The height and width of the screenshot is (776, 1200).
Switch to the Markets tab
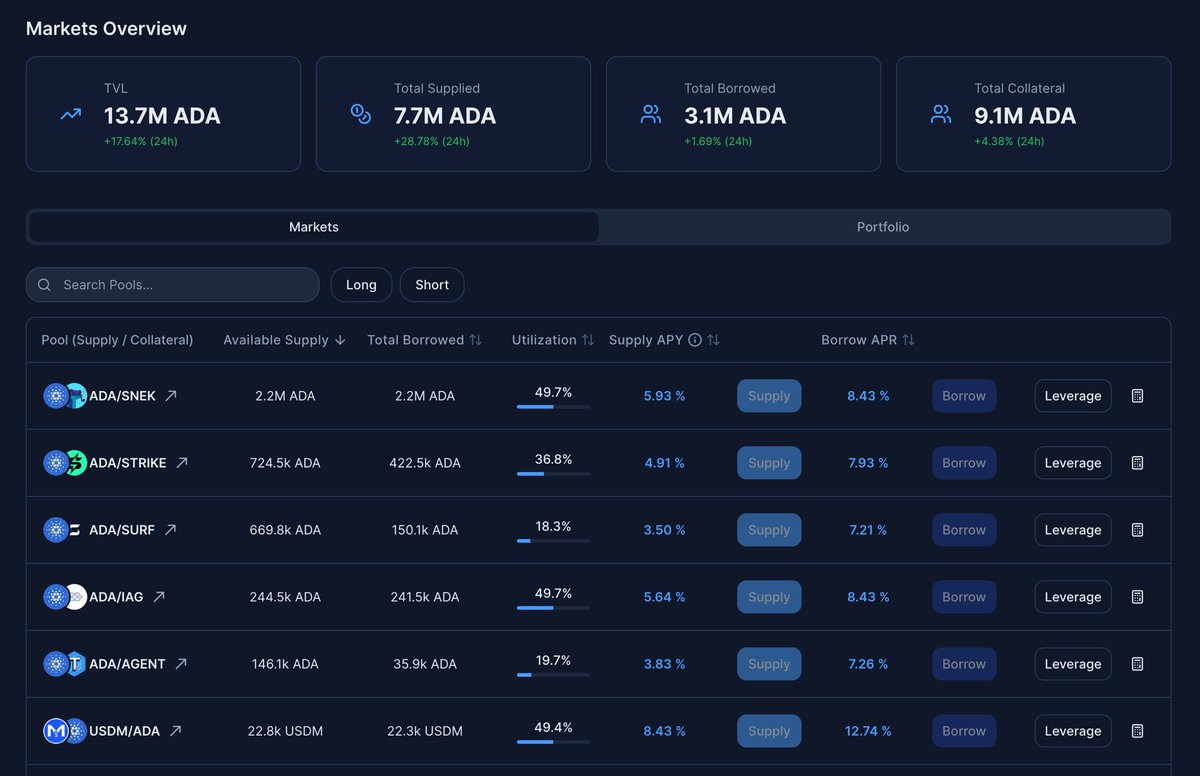(x=314, y=227)
